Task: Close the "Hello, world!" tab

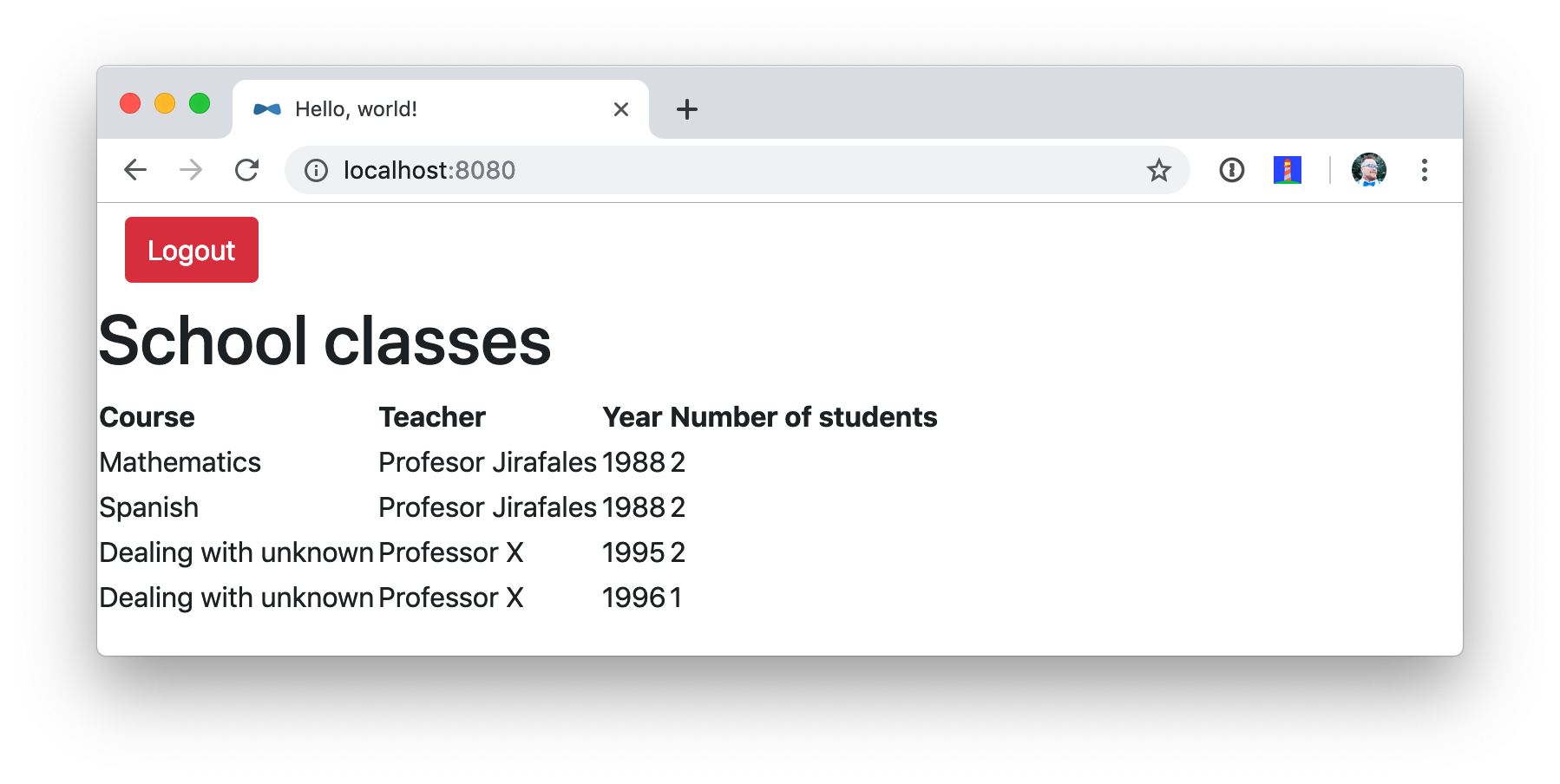Action: point(620,109)
